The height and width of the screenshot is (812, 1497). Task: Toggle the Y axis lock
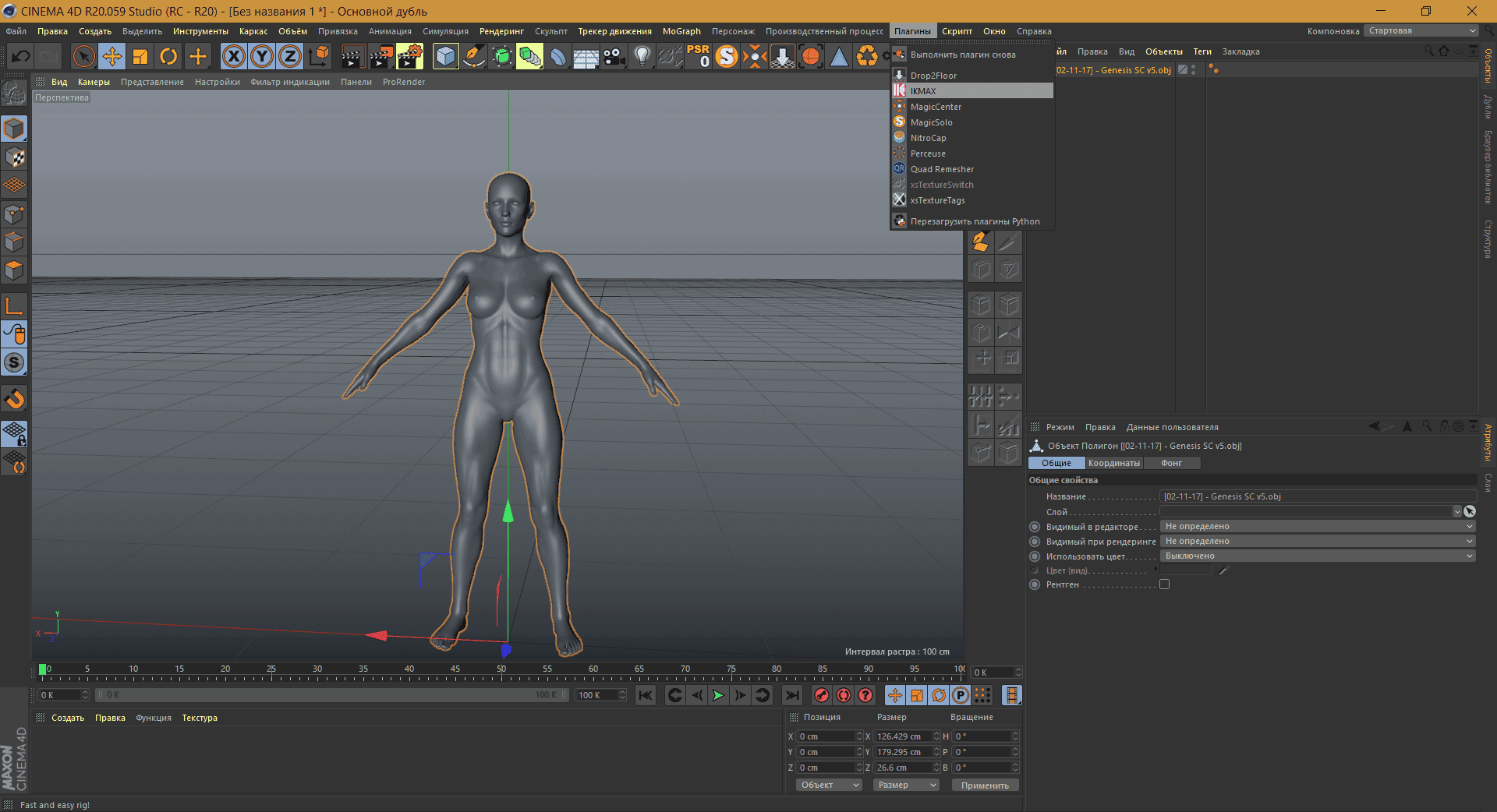tap(262, 56)
